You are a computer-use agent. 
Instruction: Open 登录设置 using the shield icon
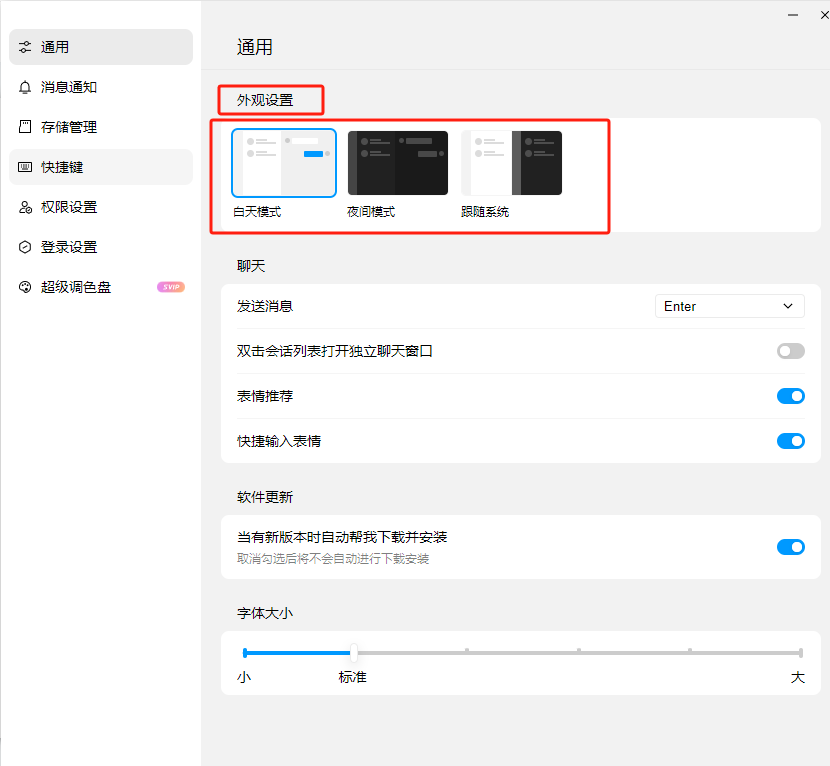click(26, 247)
